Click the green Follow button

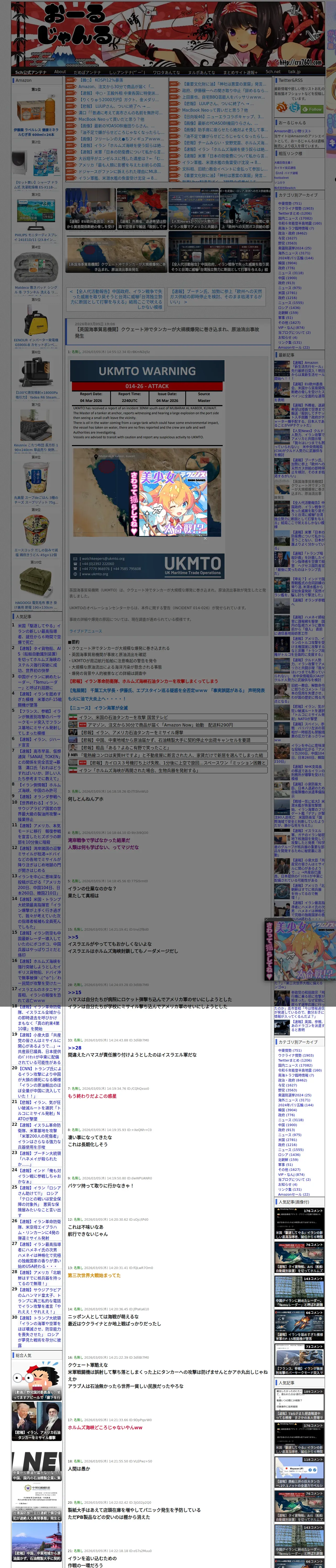(x=312, y=109)
